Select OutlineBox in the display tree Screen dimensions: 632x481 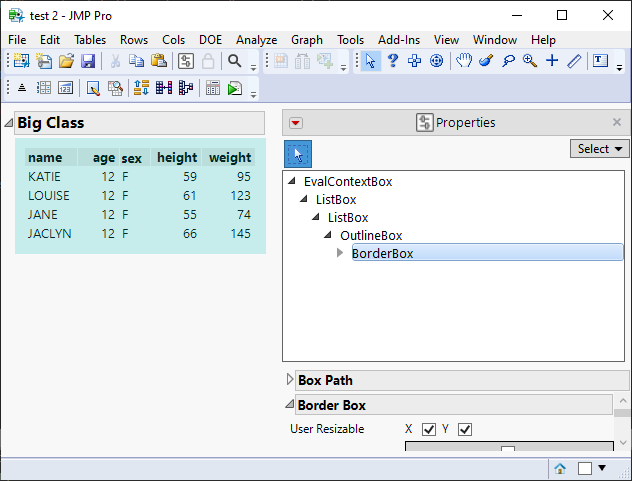(x=371, y=235)
